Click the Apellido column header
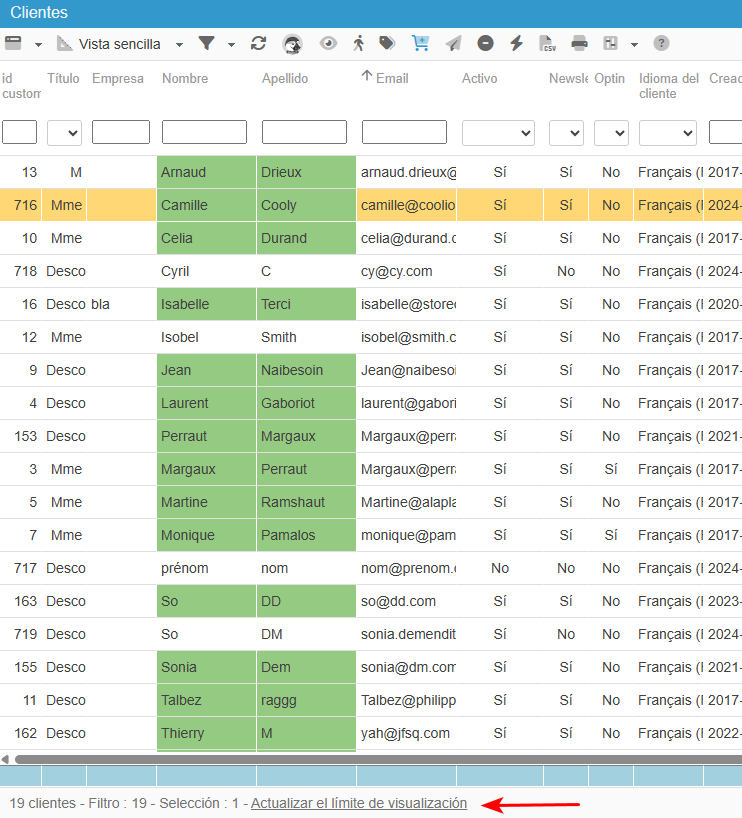 pos(285,78)
